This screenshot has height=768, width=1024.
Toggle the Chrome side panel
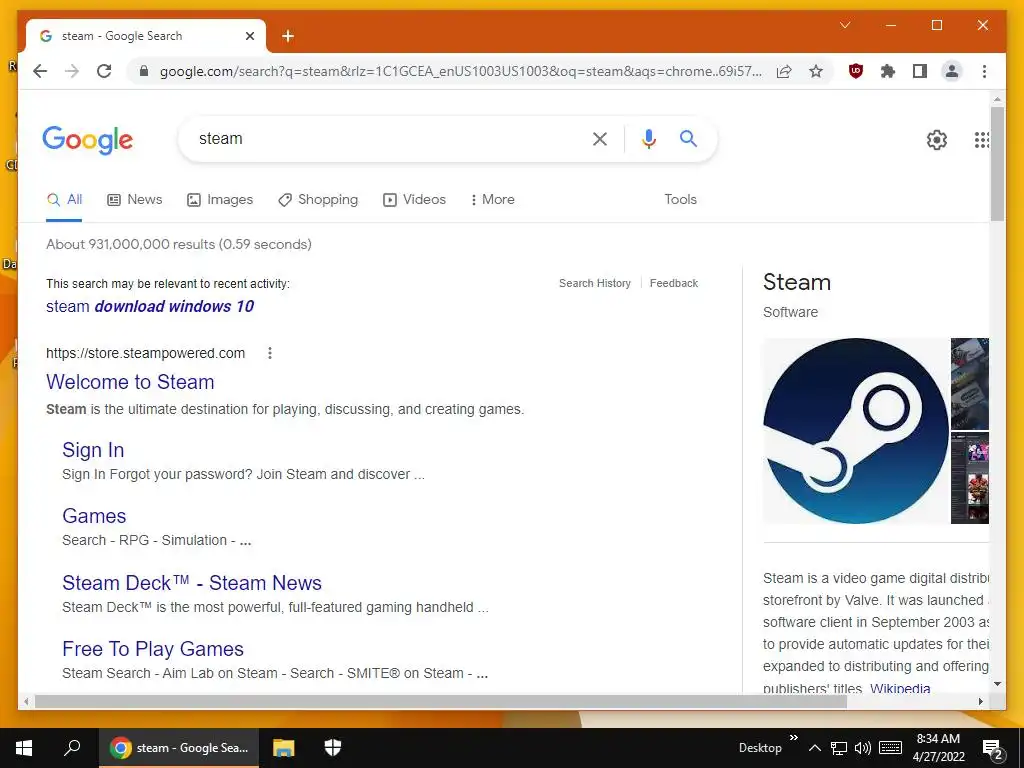[x=920, y=71]
